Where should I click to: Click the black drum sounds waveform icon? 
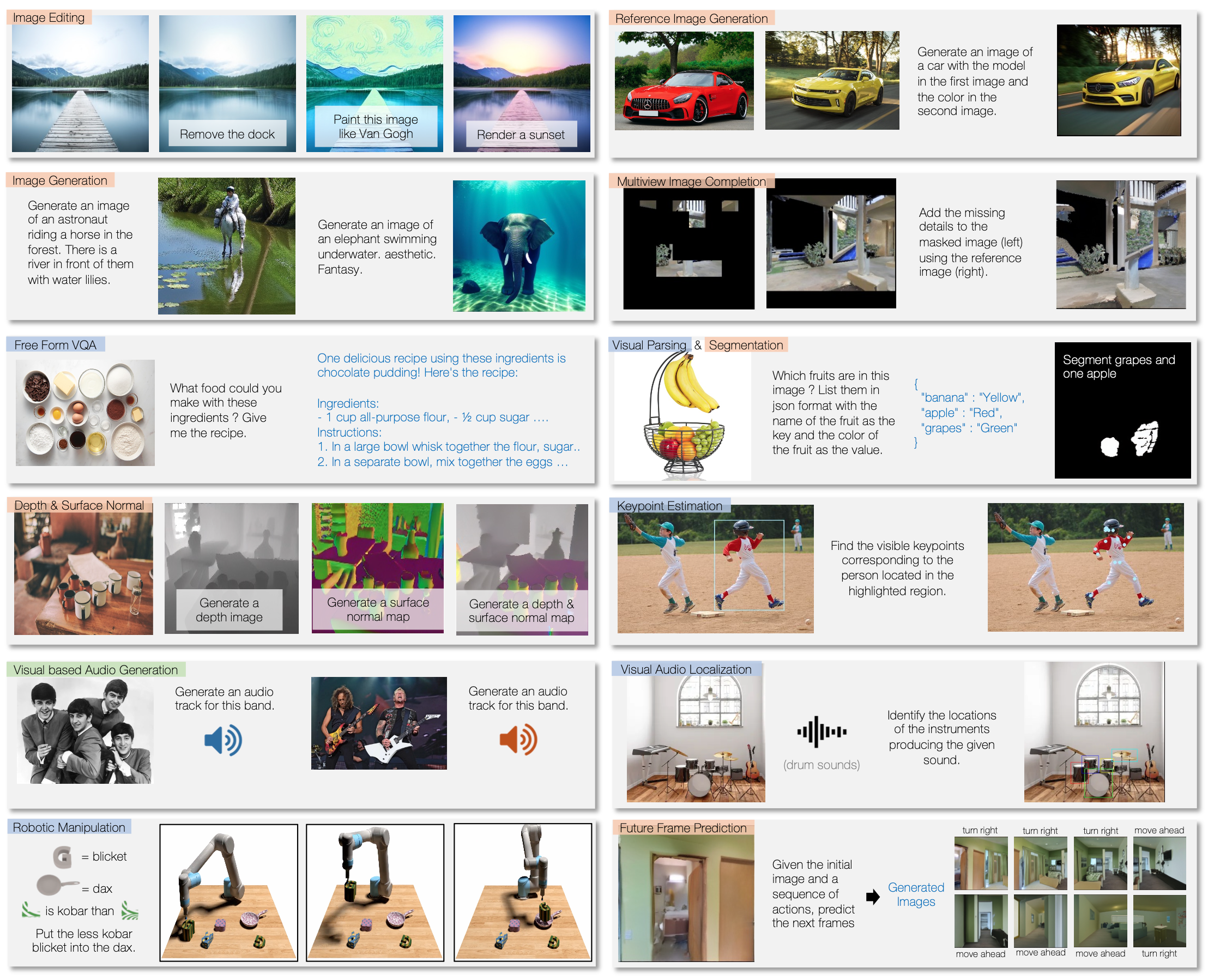click(822, 732)
